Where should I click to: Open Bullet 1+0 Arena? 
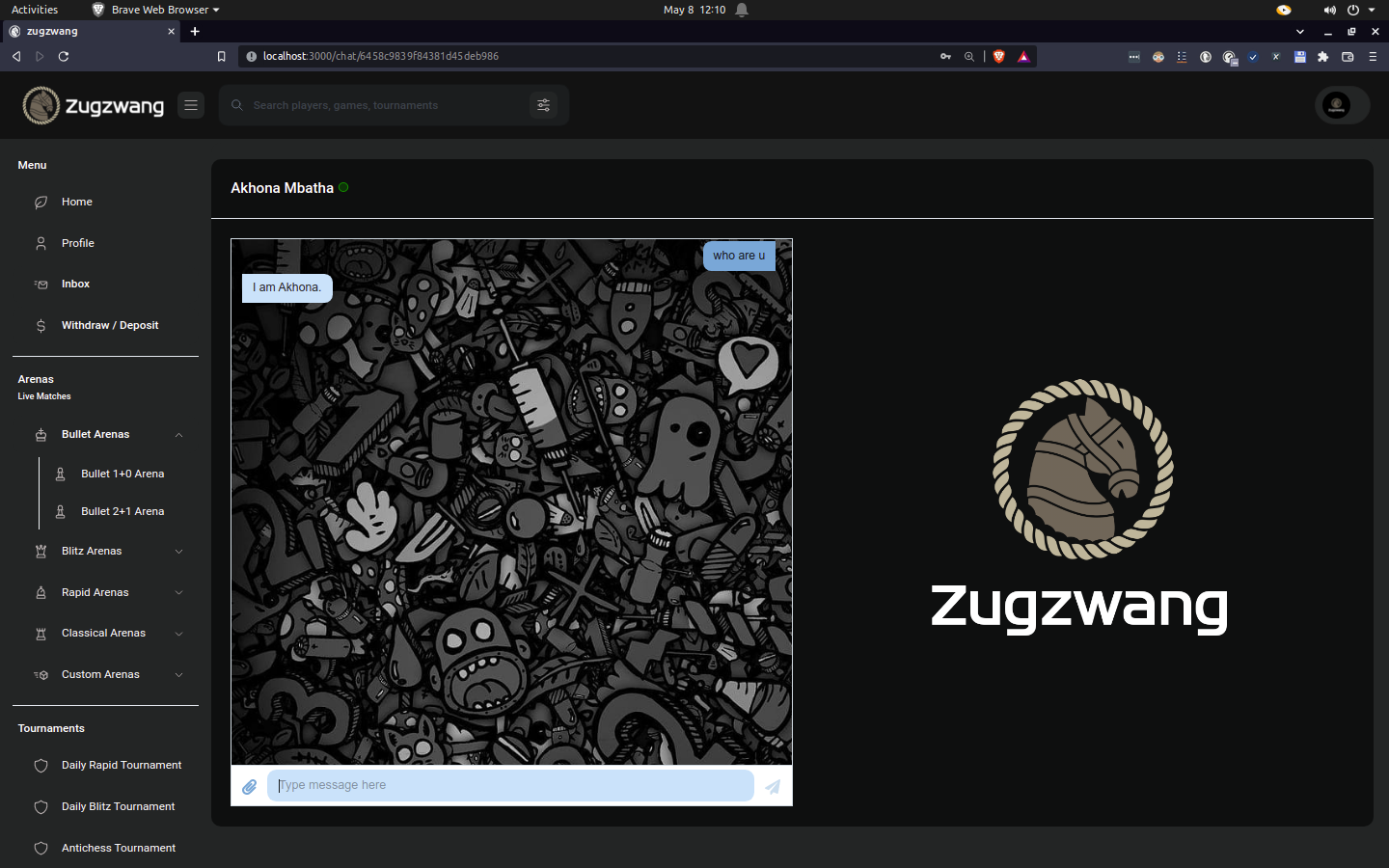(x=123, y=475)
